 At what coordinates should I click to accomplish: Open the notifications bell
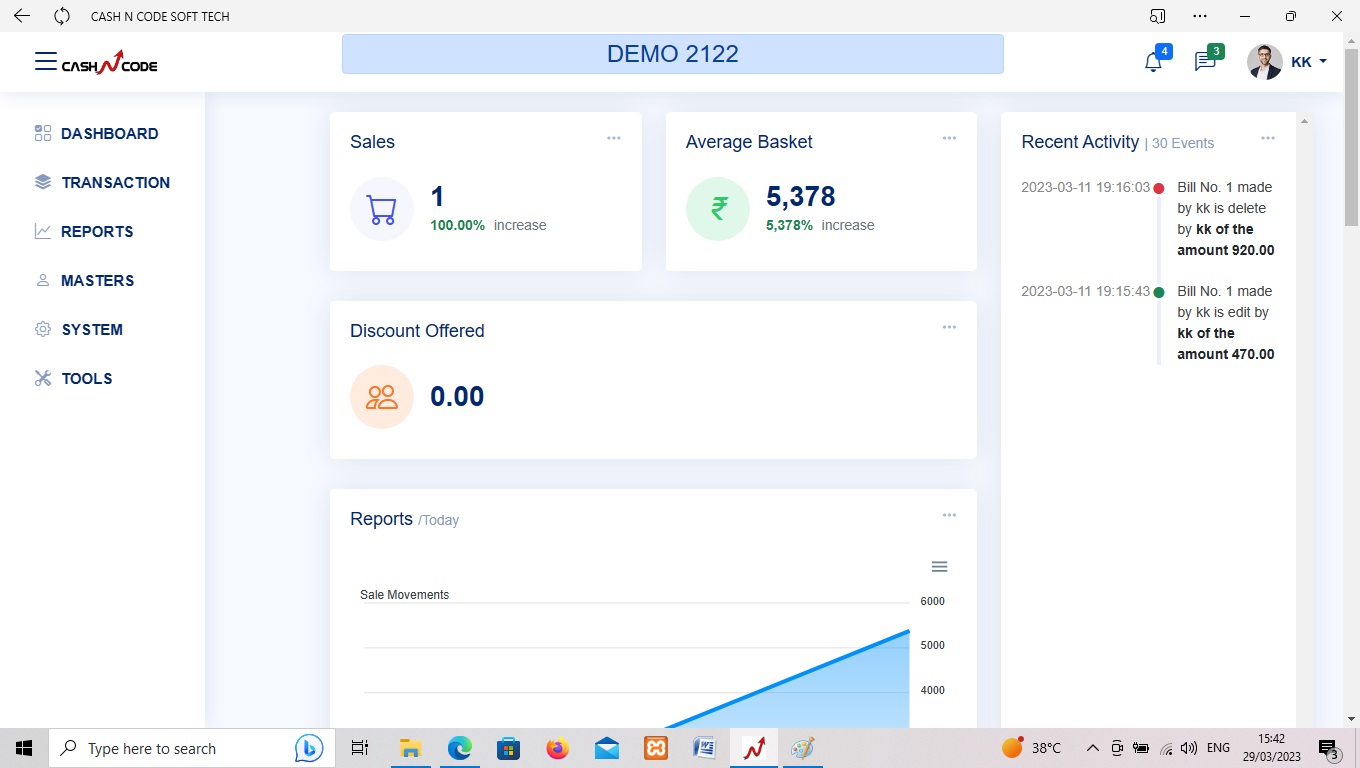(x=1153, y=62)
